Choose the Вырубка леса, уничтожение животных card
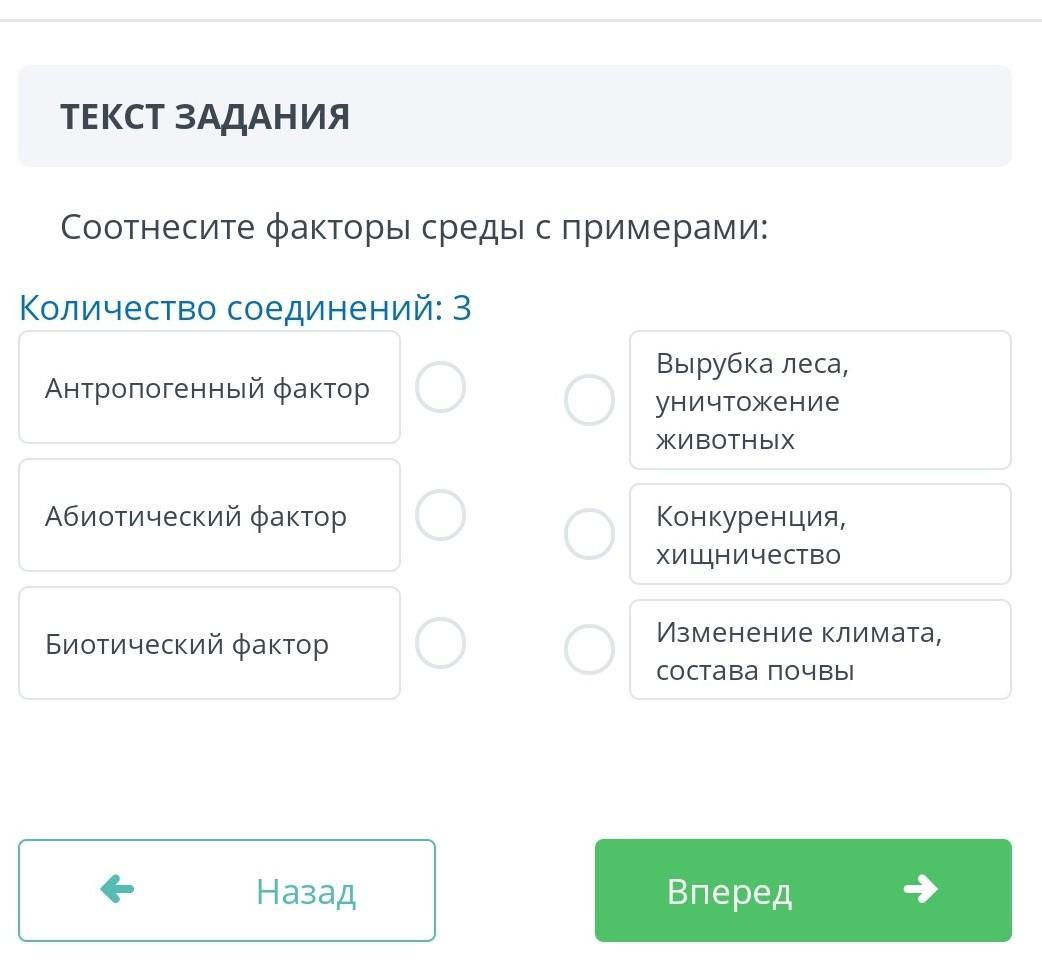This screenshot has height=963, width=1042. [820, 400]
